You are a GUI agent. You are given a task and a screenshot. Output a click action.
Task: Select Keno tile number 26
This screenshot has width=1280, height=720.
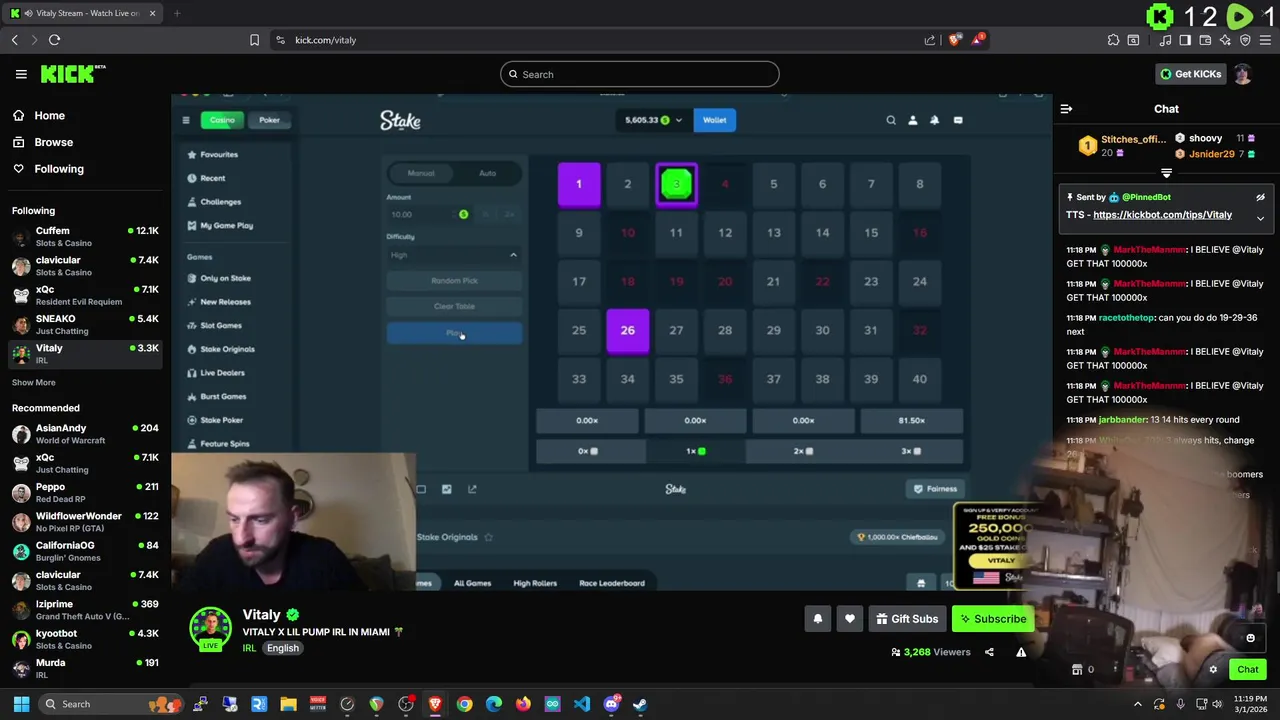(x=628, y=330)
